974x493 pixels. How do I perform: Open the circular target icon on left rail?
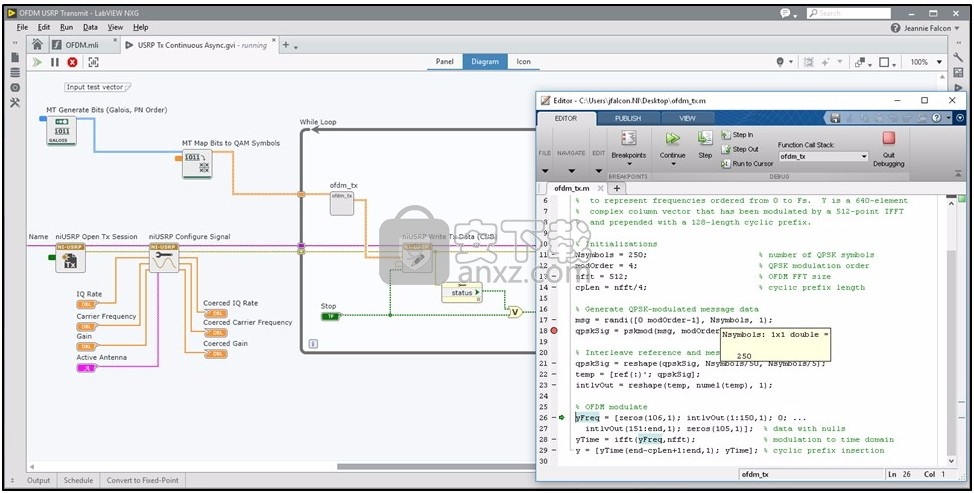(x=15, y=88)
